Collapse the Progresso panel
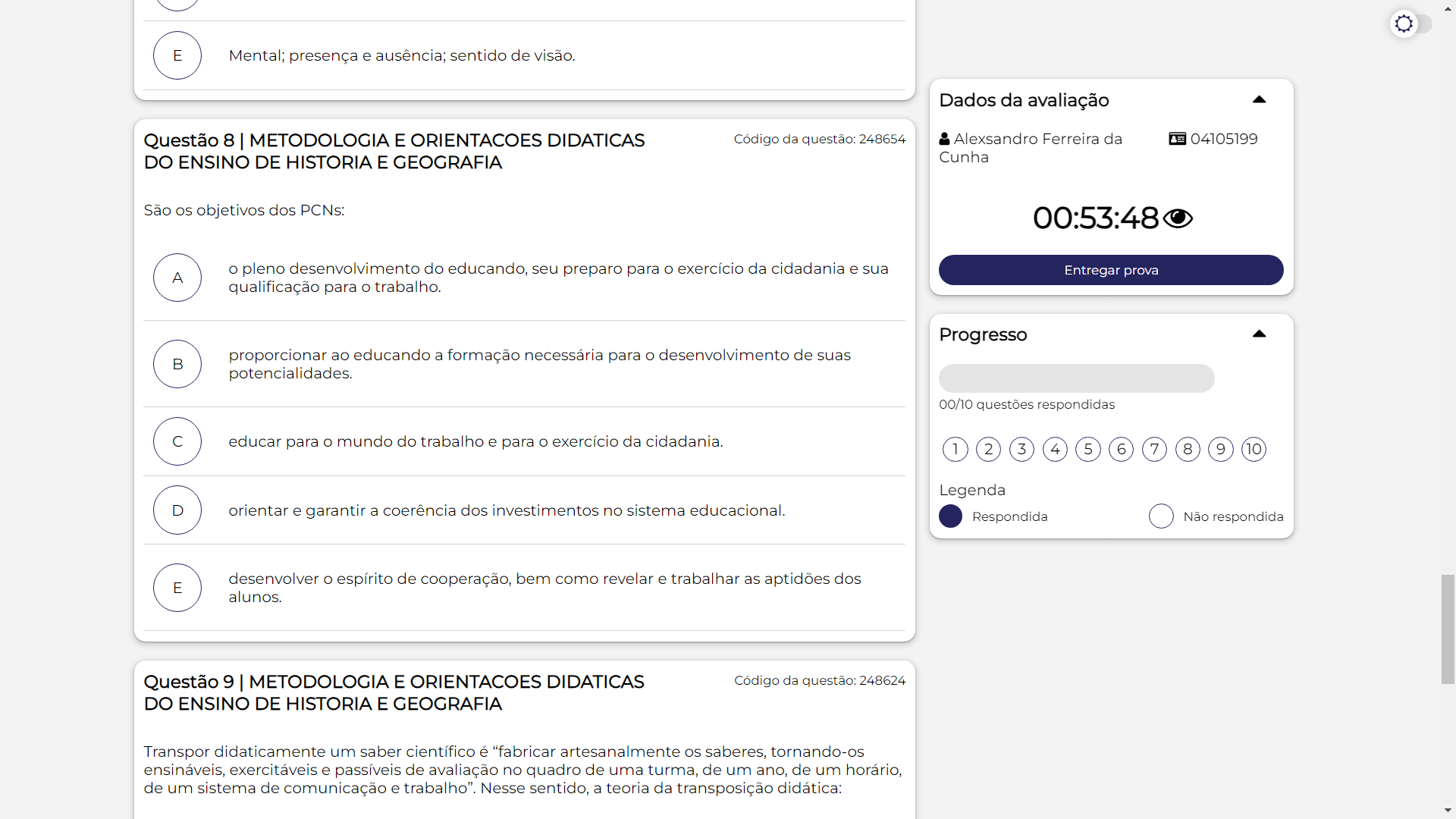This screenshot has width=1456, height=819. (1259, 334)
